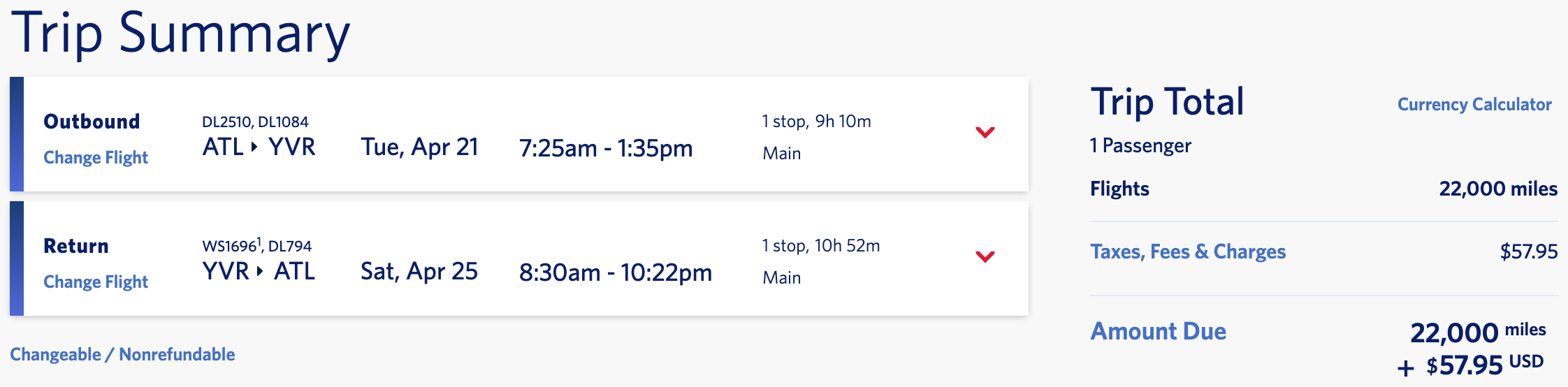Screen dimensions: 1568x387
Task: Open Taxes, Fees & Charges breakdown
Action: pyautogui.click(x=1187, y=251)
